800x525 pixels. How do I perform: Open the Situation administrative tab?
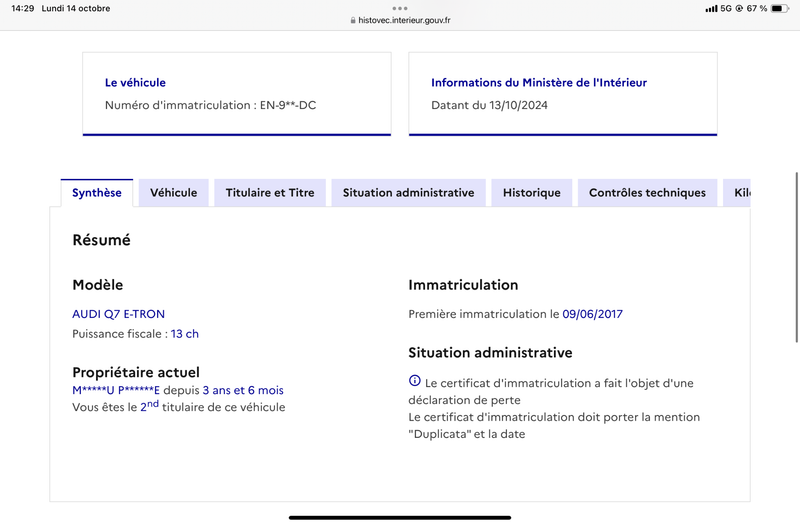(x=409, y=193)
